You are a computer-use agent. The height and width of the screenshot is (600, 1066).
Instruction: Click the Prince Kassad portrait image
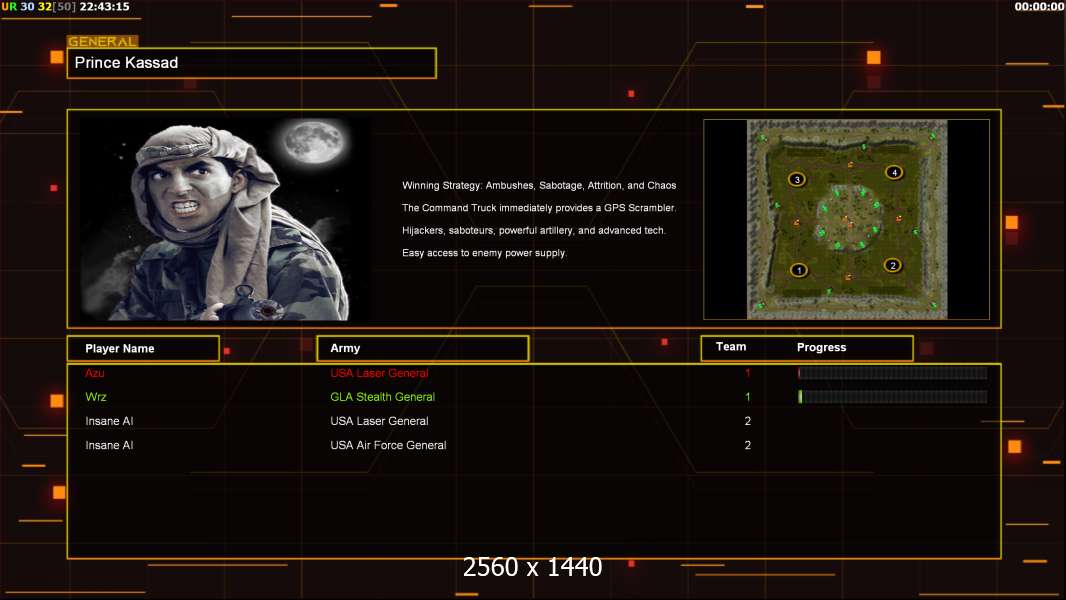226,219
